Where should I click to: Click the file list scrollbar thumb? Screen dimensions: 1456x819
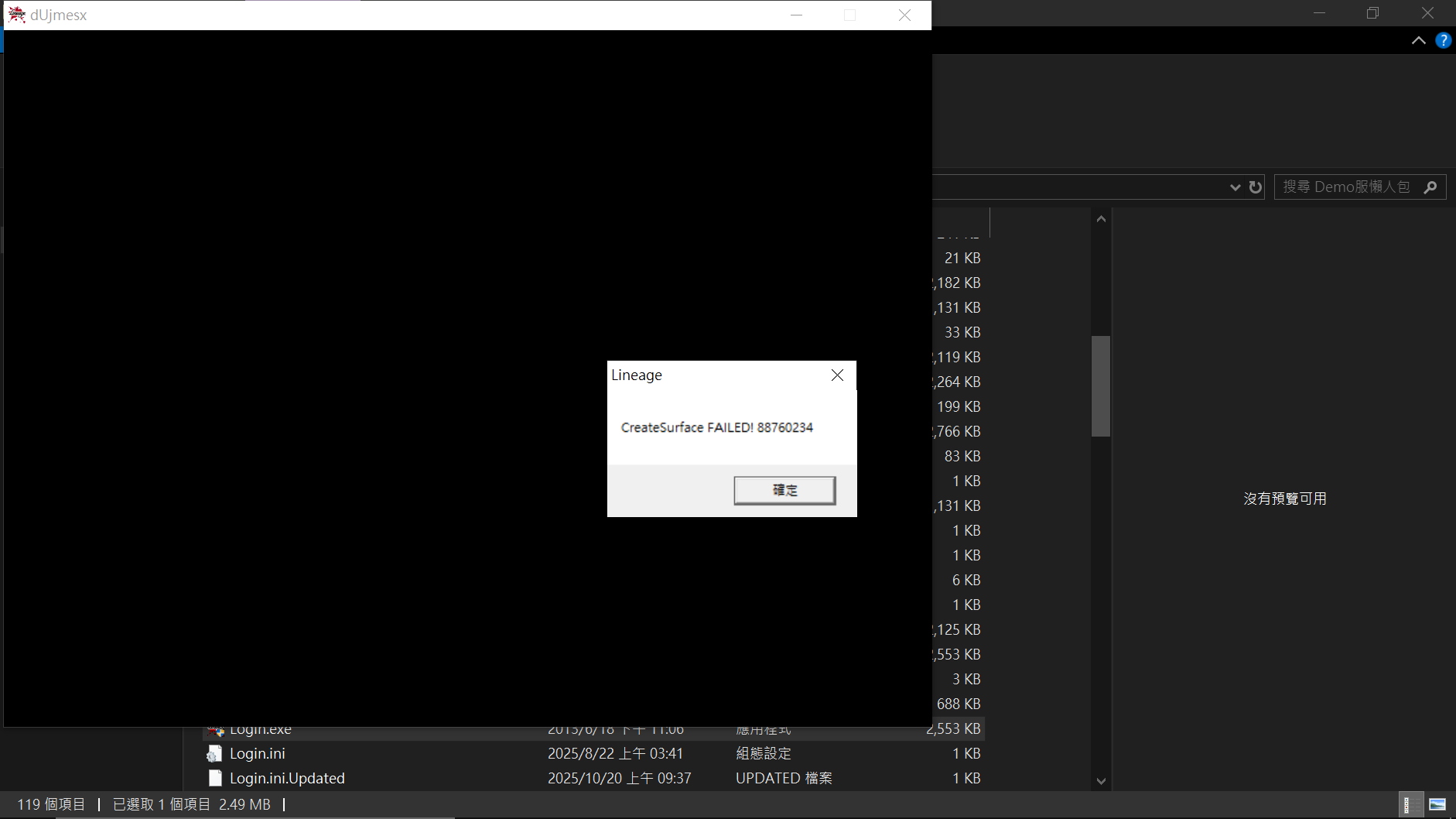1101,386
